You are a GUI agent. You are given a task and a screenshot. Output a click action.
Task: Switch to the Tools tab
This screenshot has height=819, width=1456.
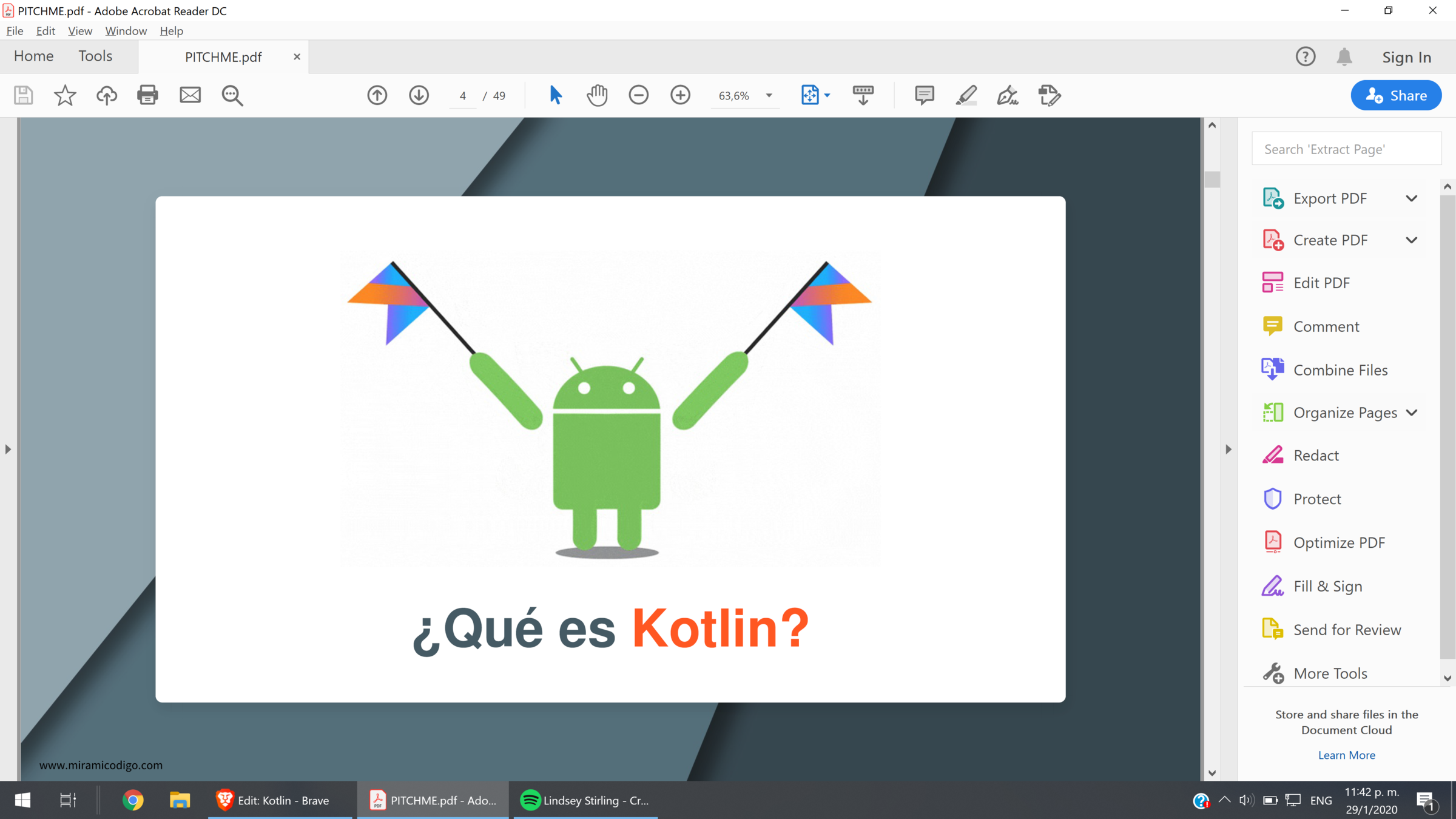tap(95, 56)
